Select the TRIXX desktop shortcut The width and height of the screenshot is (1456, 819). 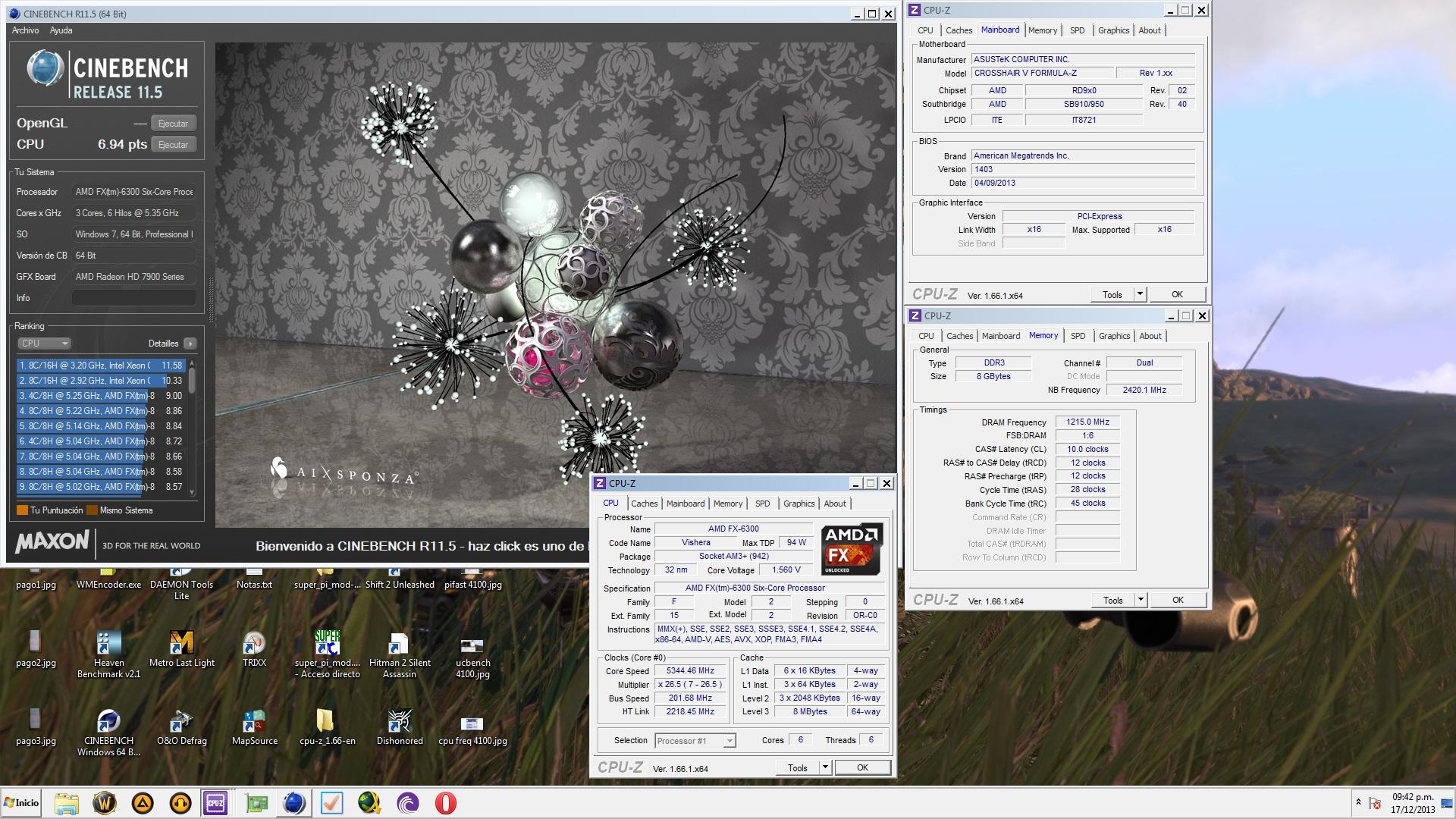click(254, 649)
